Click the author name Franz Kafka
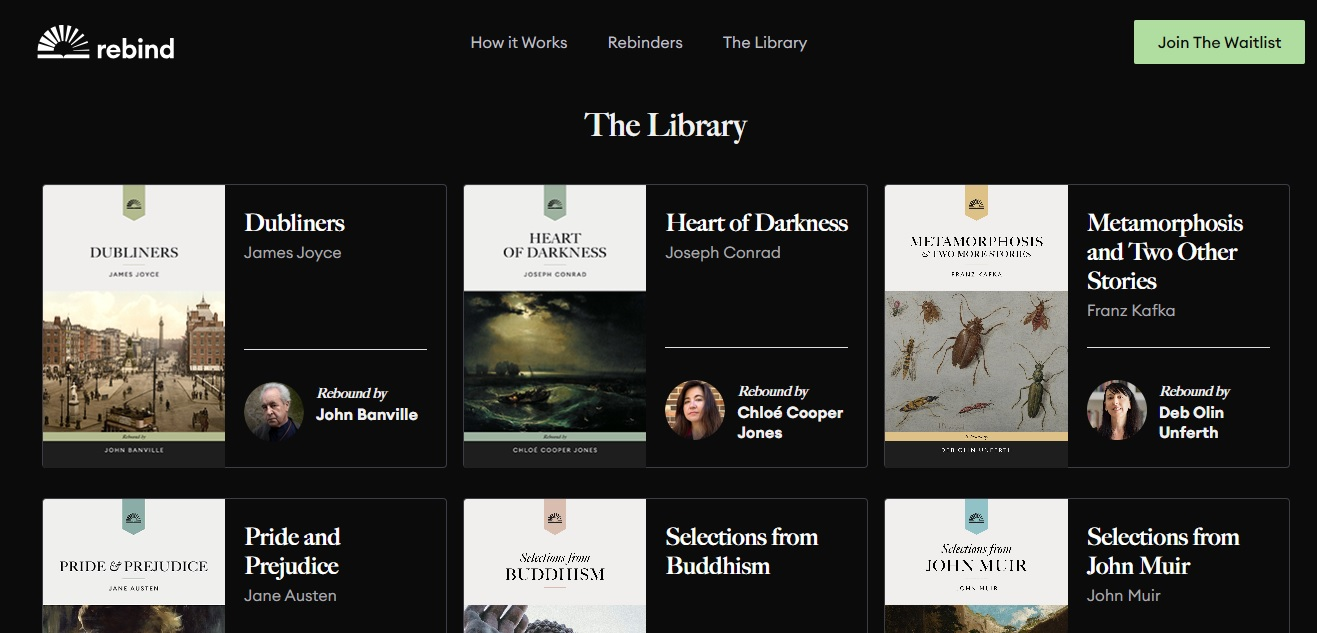This screenshot has width=1317, height=633. [1131, 311]
